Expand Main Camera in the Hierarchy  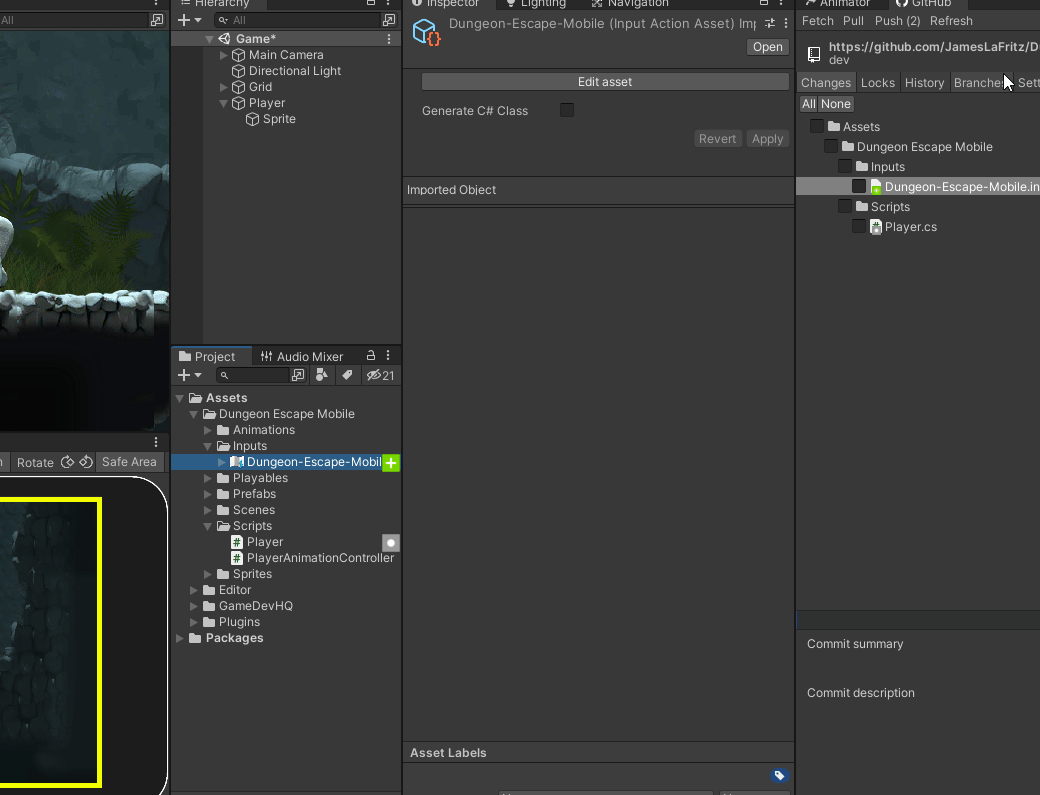(x=223, y=55)
